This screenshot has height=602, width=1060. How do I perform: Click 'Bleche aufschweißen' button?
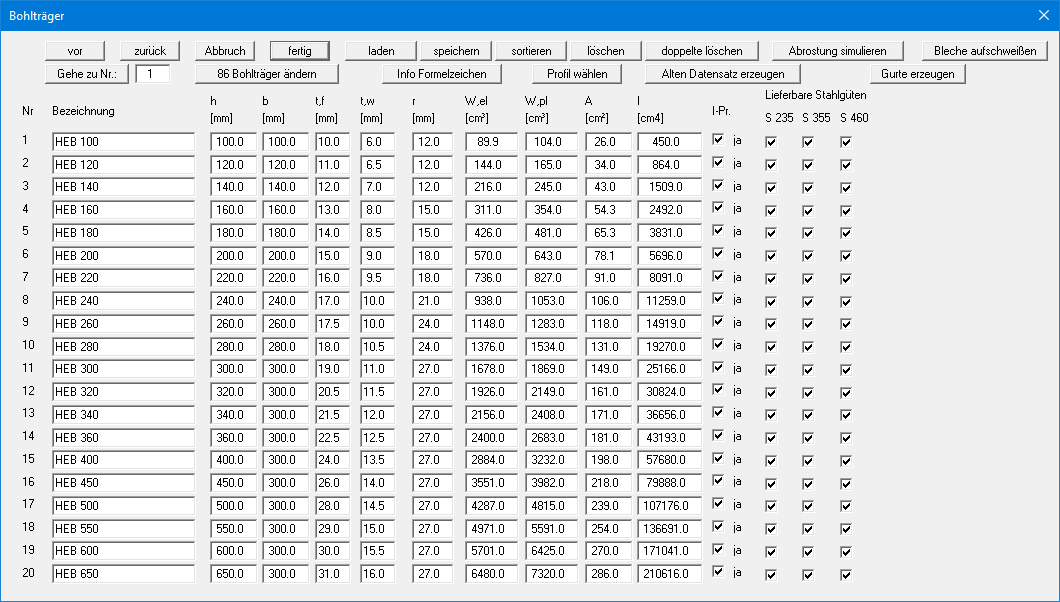pos(984,51)
